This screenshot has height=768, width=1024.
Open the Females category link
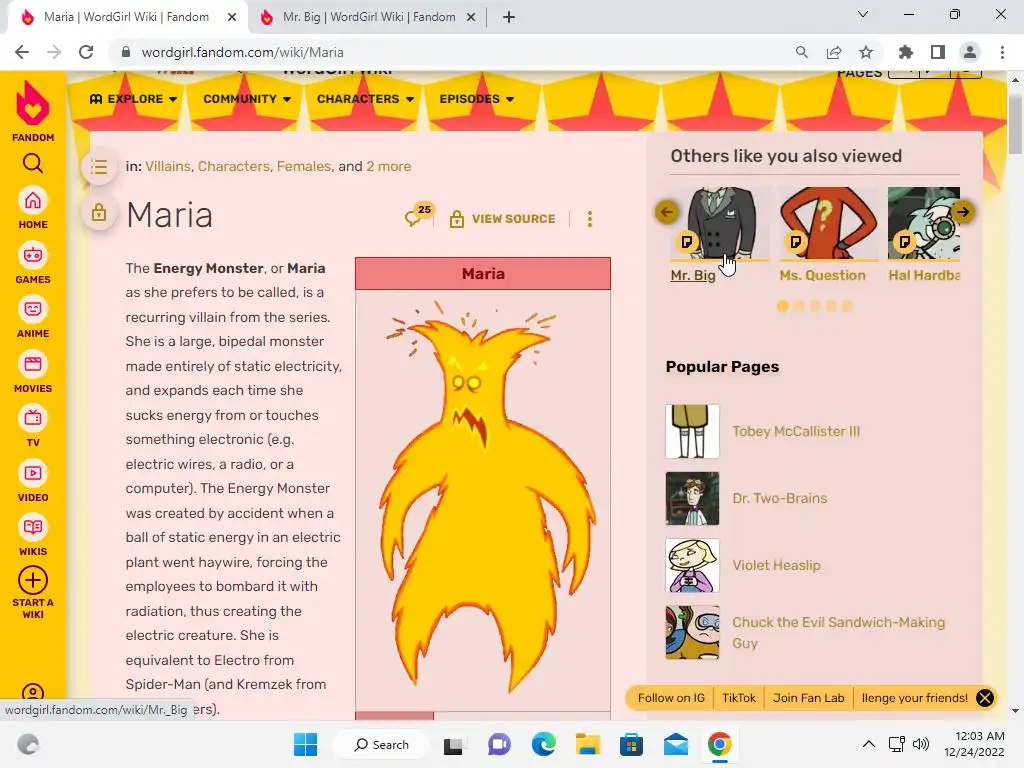coord(304,167)
